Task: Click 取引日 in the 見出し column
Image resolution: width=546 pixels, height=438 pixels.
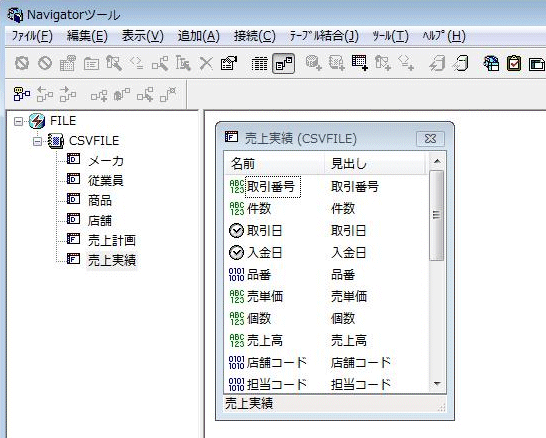Action: point(348,231)
